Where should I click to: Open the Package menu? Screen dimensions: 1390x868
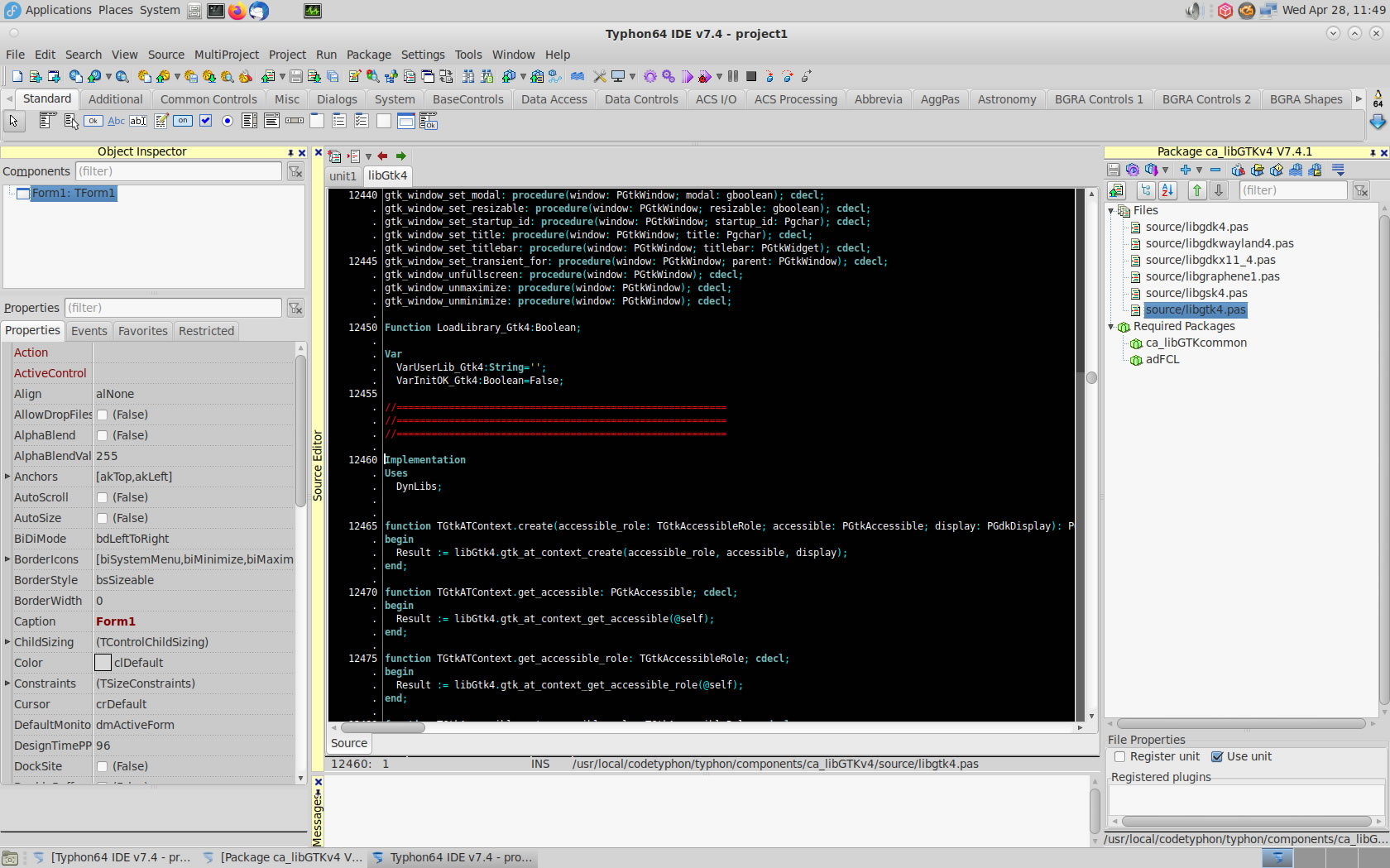coord(368,55)
